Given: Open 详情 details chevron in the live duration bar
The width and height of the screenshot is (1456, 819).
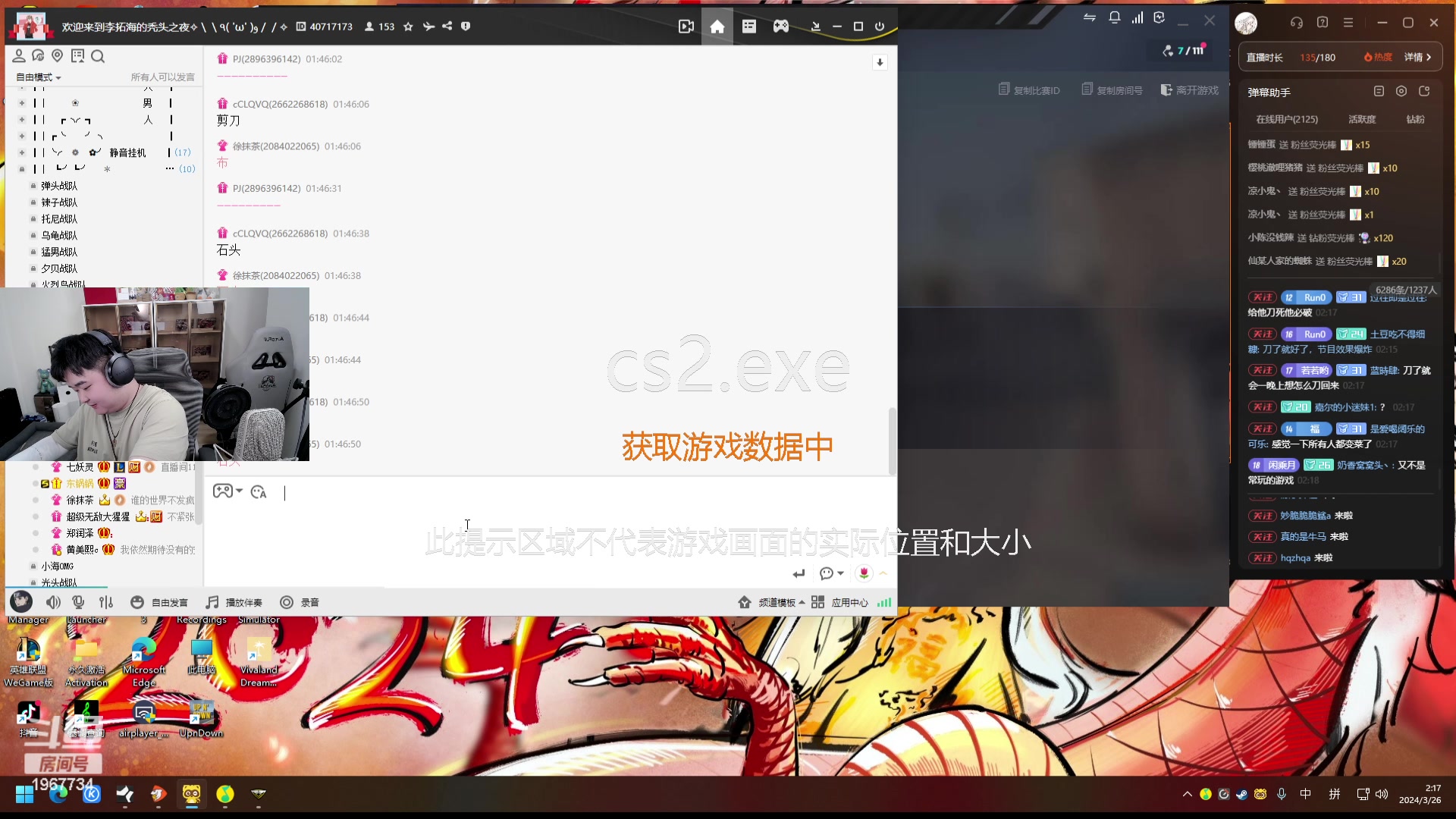Looking at the screenshot, I should click(x=1418, y=58).
